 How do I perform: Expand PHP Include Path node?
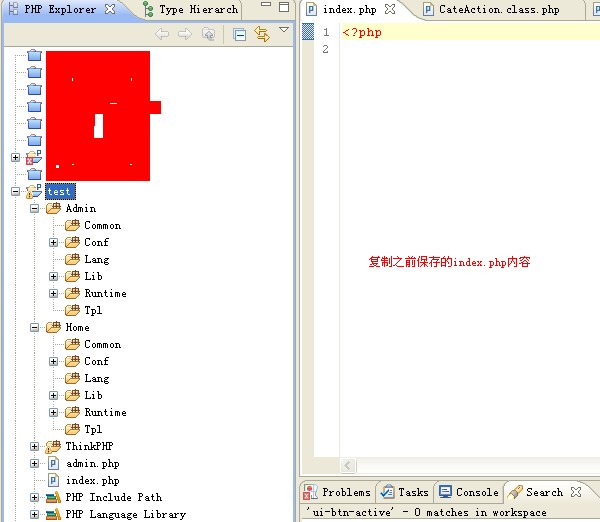coord(34,498)
